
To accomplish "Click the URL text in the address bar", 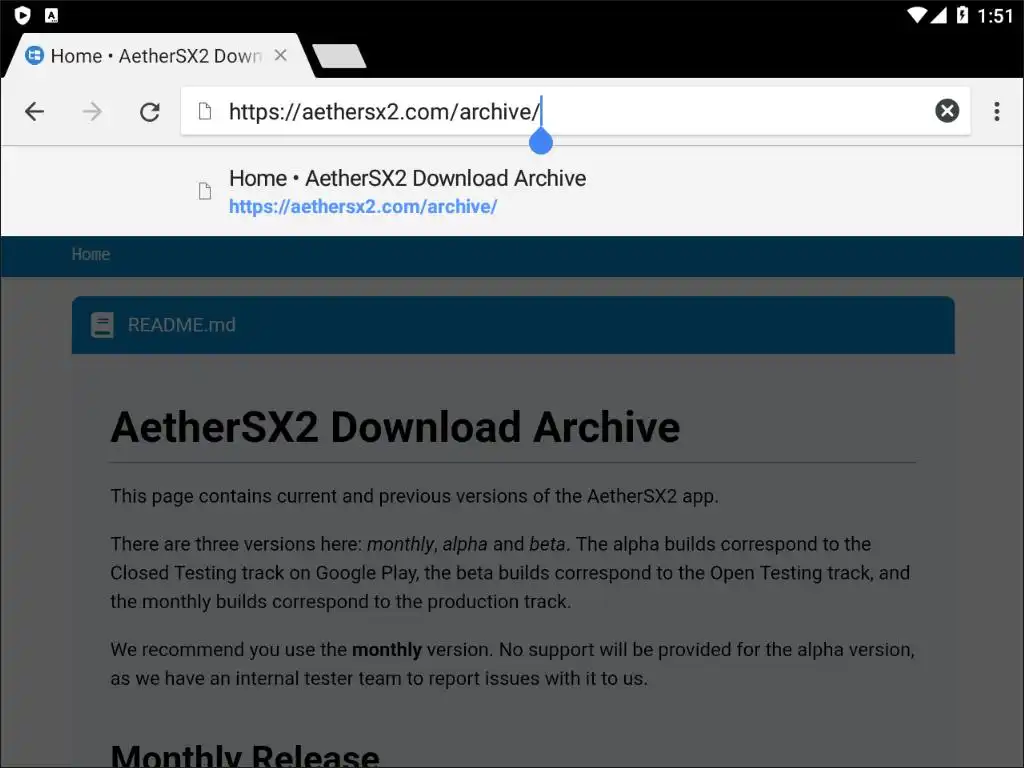I will [384, 112].
